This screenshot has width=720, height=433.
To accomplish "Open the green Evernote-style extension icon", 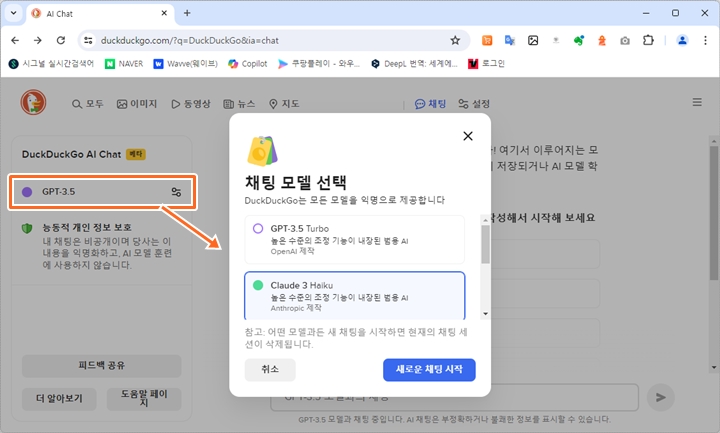I will (x=579, y=40).
